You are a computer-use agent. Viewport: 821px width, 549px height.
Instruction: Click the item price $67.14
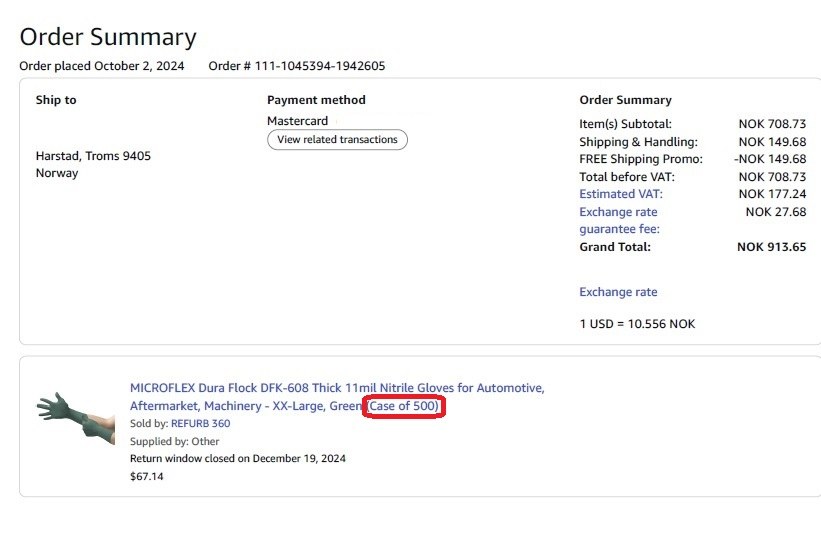(146, 477)
